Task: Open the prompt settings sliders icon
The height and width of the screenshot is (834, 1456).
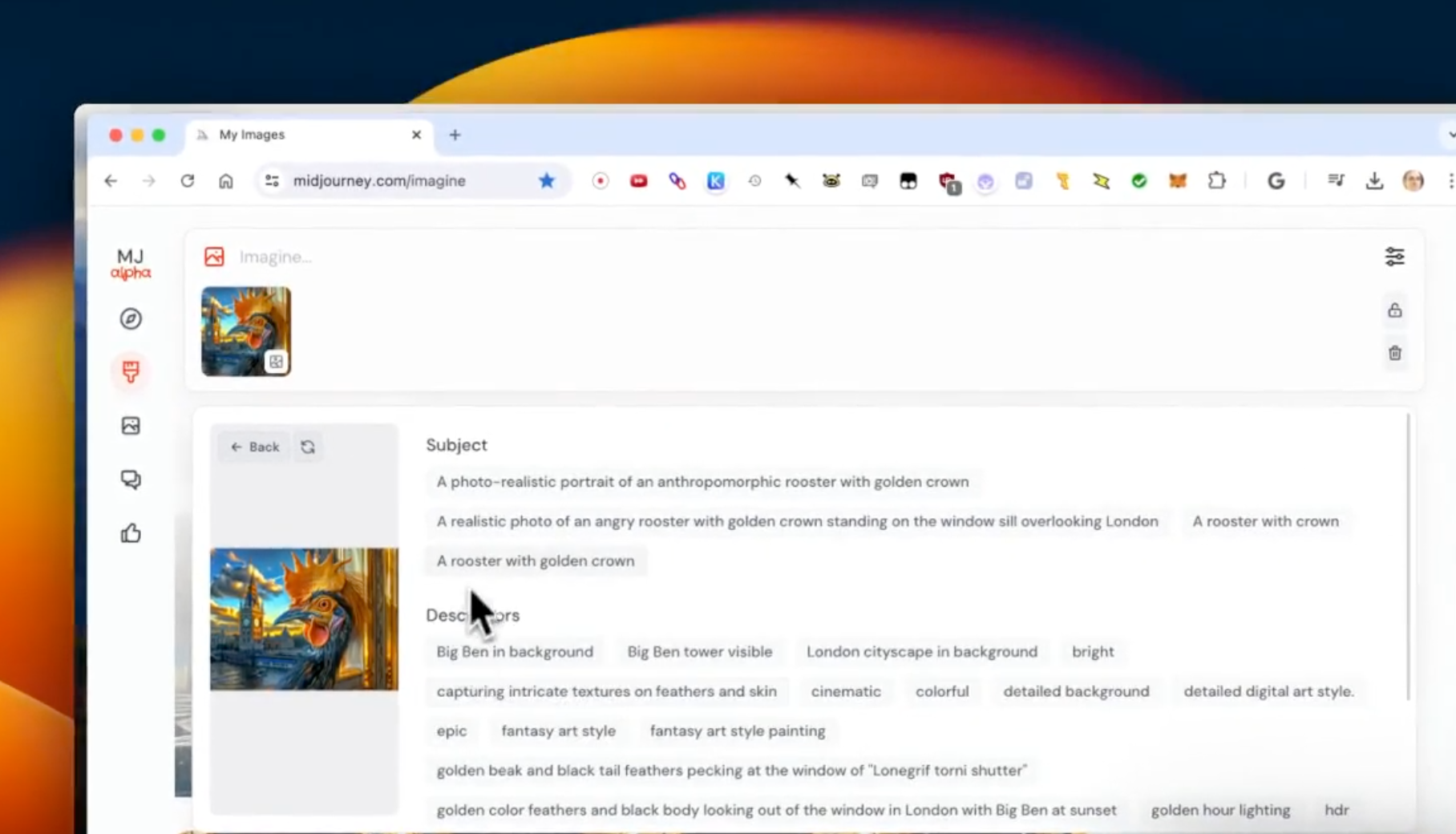Action: click(1394, 257)
